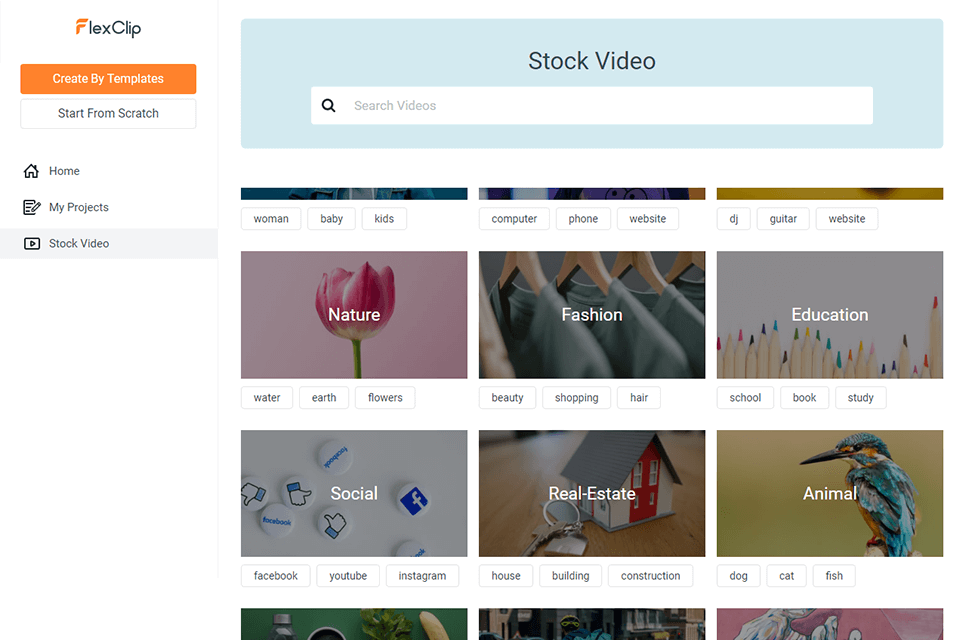Screen dimensions: 960x640
Task: Select the dog tag
Action: pos(738,575)
